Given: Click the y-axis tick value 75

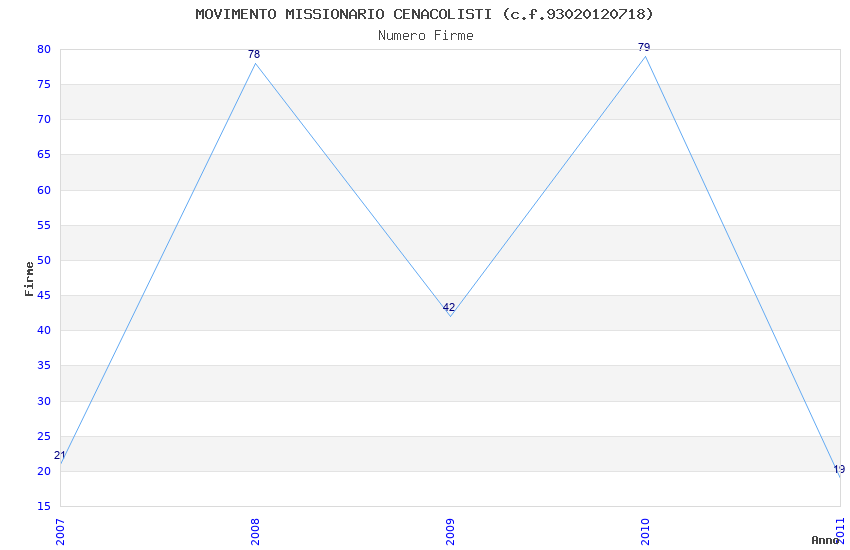Looking at the screenshot, I should pyautogui.click(x=44, y=85).
